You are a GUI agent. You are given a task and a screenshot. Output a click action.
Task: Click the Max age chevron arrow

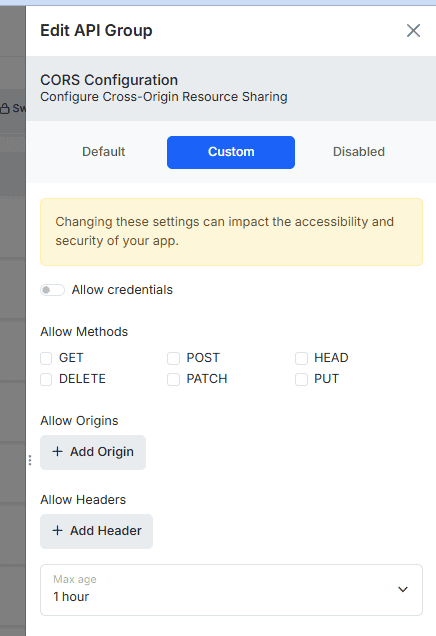[403, 589]
